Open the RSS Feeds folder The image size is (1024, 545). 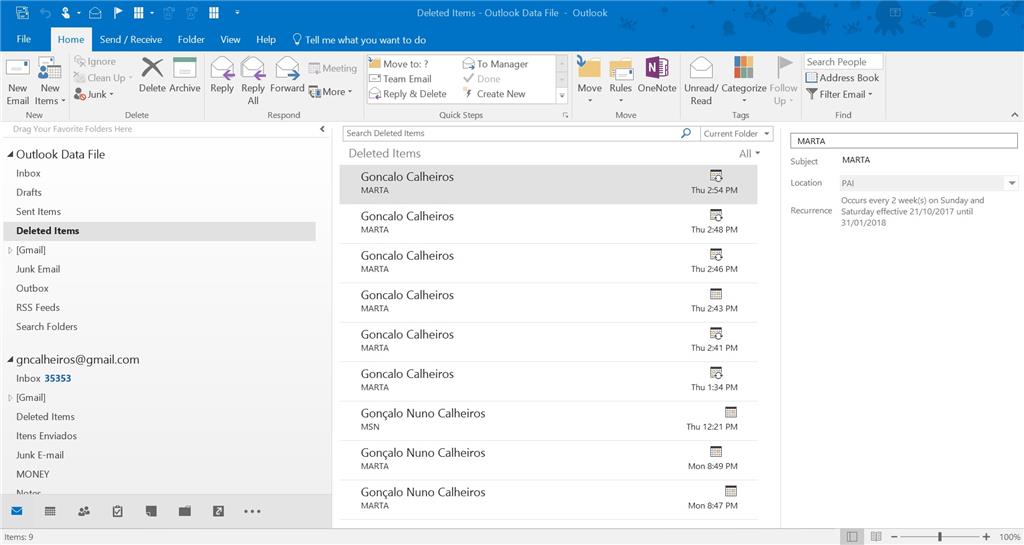click(x=38, y=307)
